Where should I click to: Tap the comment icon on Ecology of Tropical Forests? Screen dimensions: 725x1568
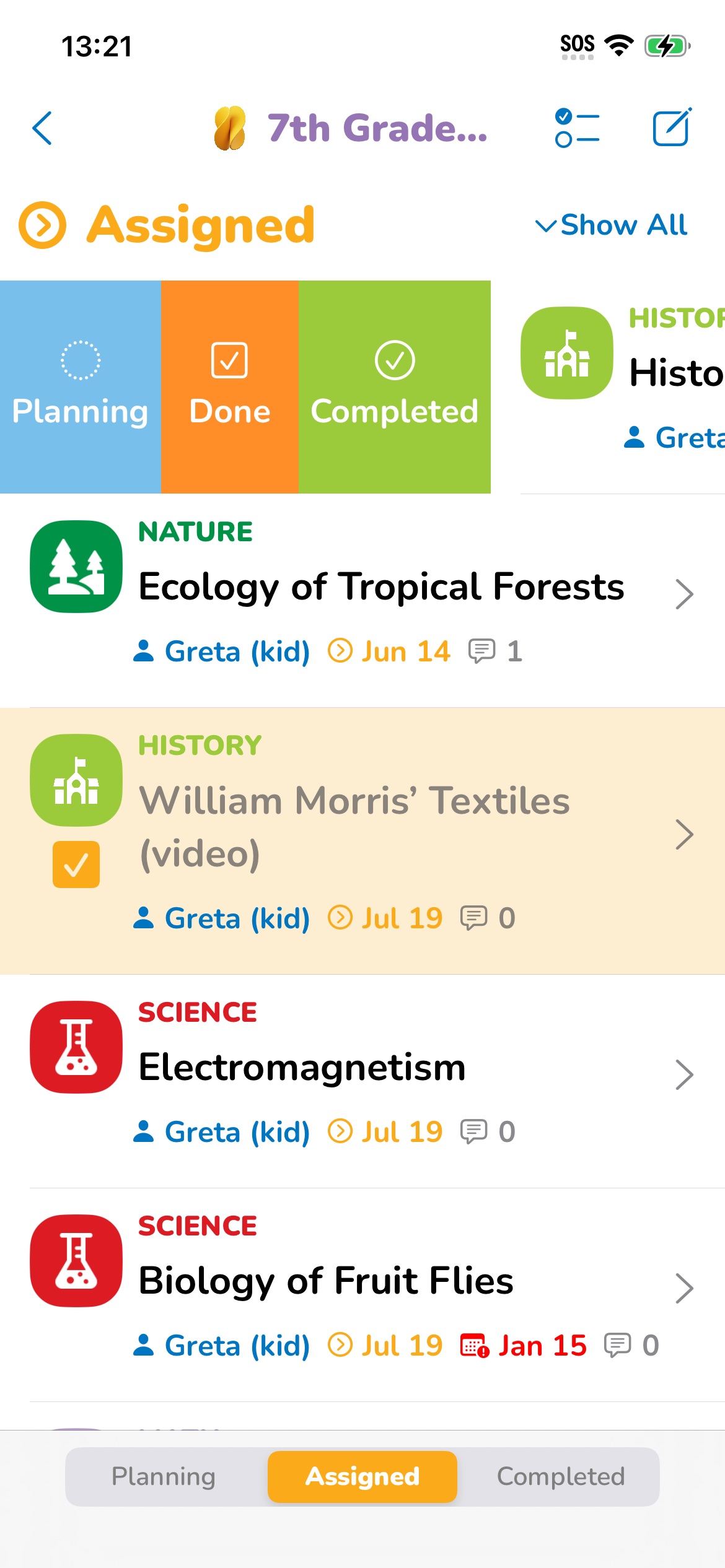click(481, 651)
